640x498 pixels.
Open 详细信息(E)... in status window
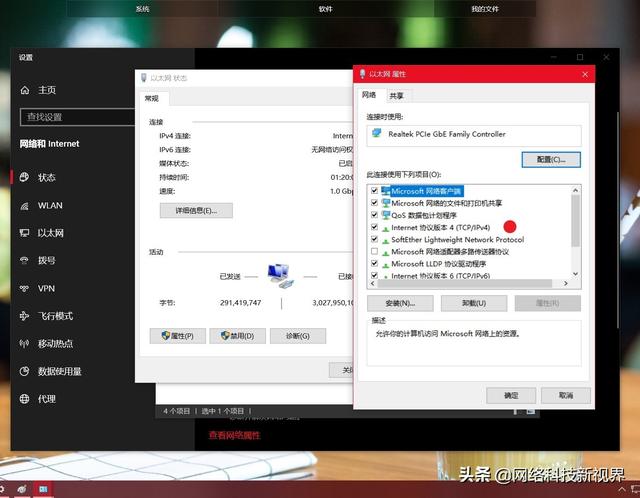pyautogui.click(x=196, y=211)
